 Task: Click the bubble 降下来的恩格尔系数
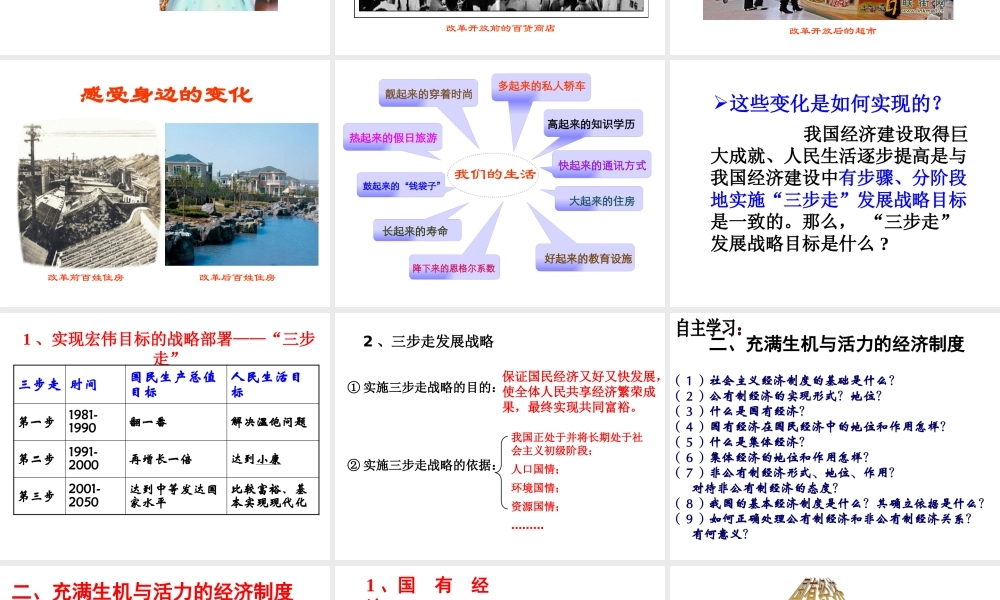click(x=453, y=268)
